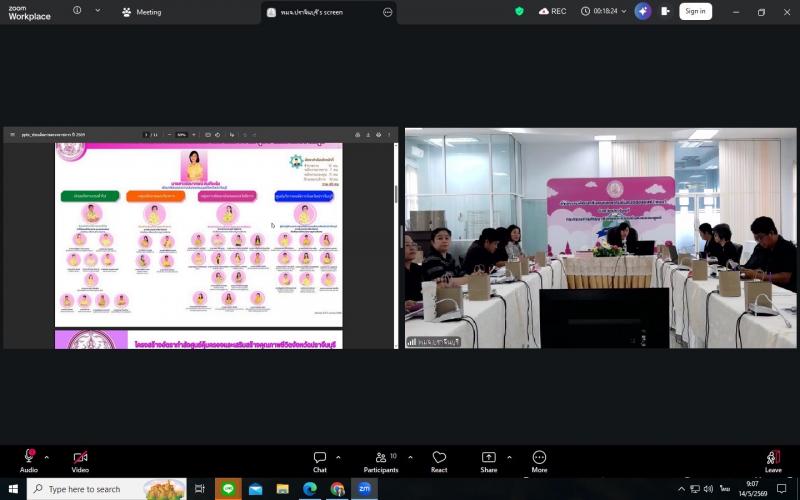Click the taskbar clock showing 9:07
This screenshot has height=500, width=800.
[753, 489]
